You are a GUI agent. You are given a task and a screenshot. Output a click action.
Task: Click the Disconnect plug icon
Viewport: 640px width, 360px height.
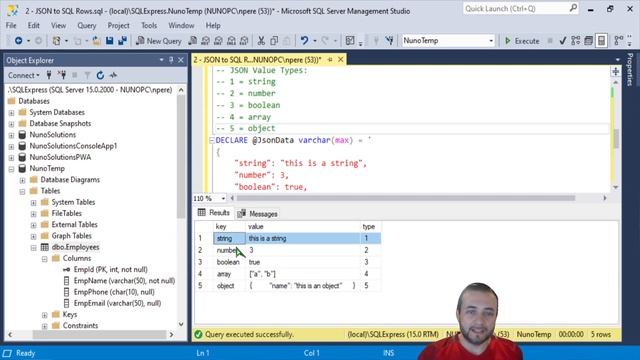click(x=62, y=75)
